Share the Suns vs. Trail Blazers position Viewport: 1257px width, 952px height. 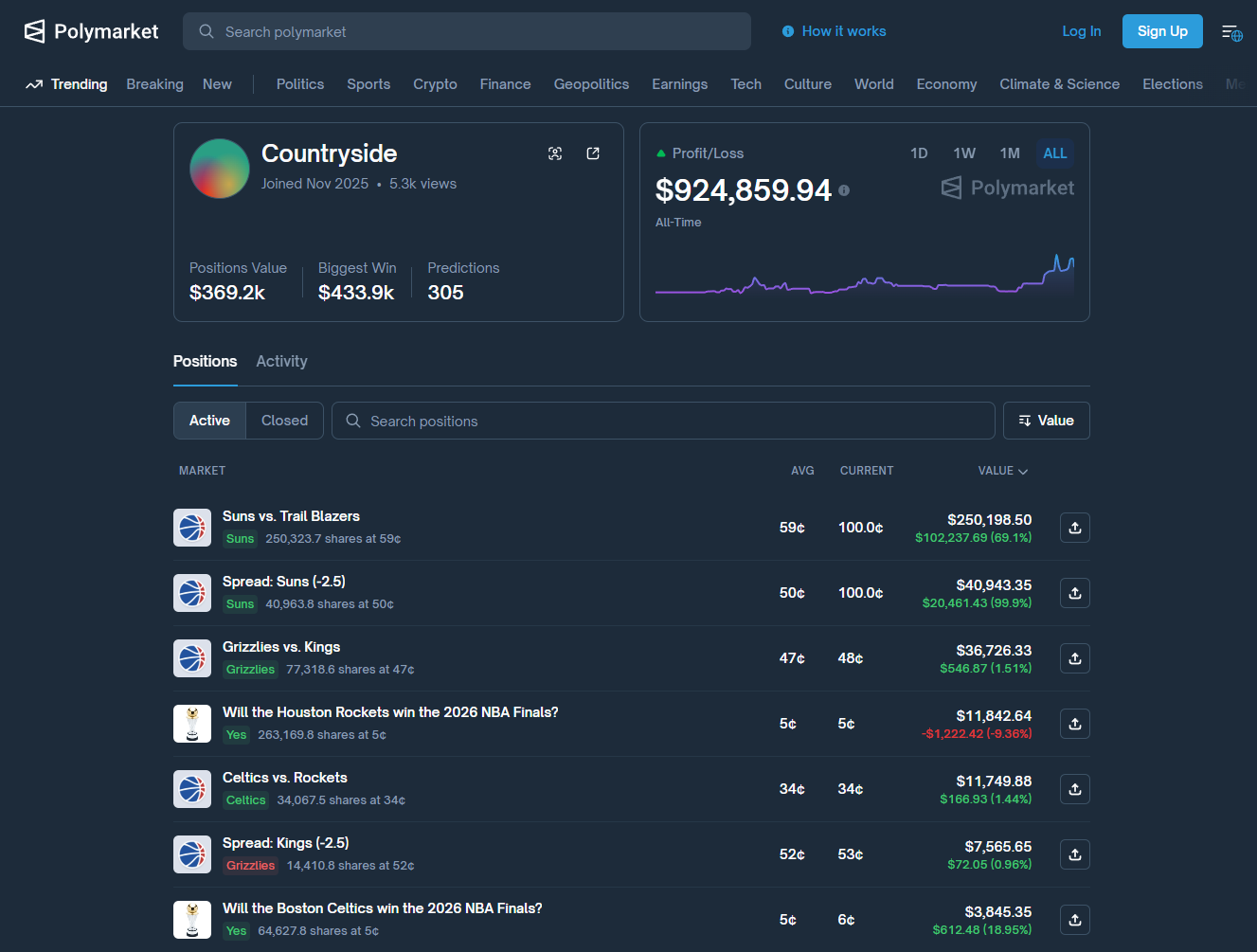tap(1074, 528)
